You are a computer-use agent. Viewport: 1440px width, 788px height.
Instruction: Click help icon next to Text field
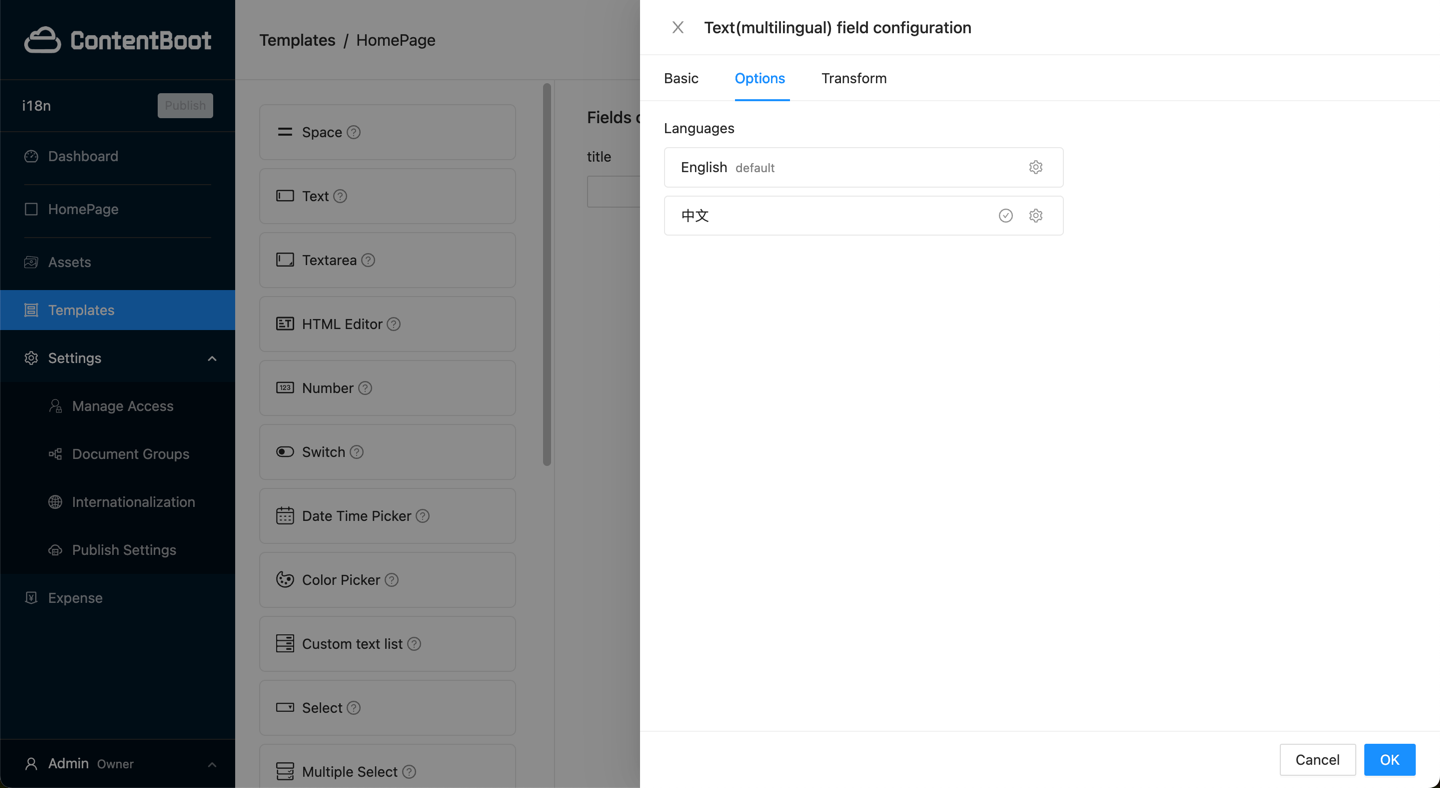tap(340, 196)
